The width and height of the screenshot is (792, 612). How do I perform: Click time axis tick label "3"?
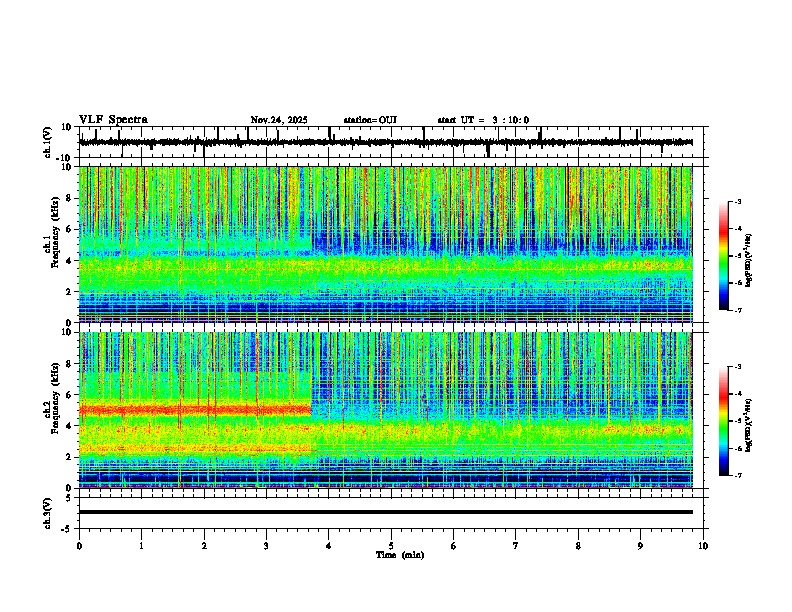(266, 546)
